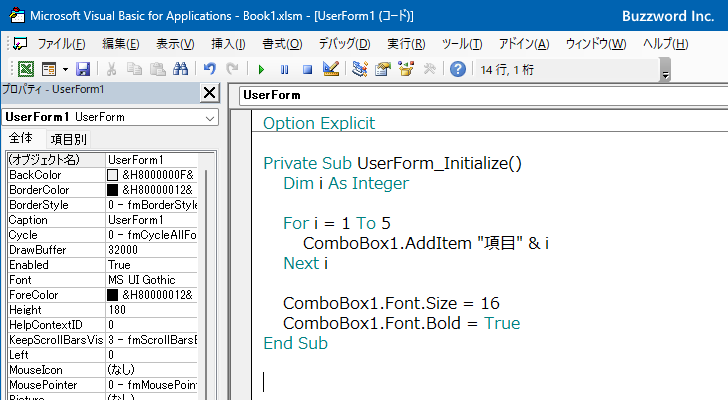Open the 書式(O) menu
The height and width of the screenshot is (400, 728).
coord(282,44)
